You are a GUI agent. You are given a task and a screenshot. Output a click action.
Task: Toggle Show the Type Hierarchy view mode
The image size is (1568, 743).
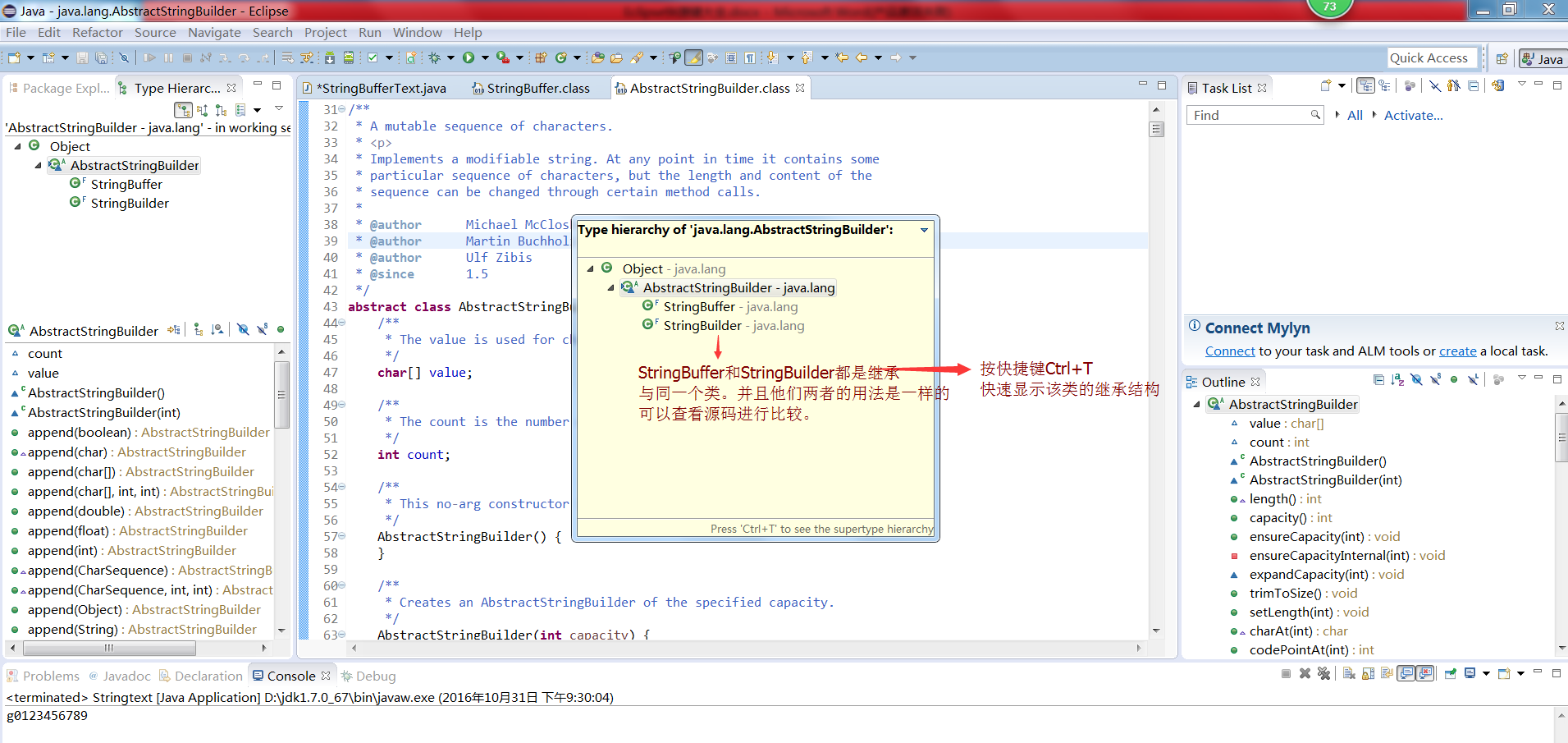[183, 110]
